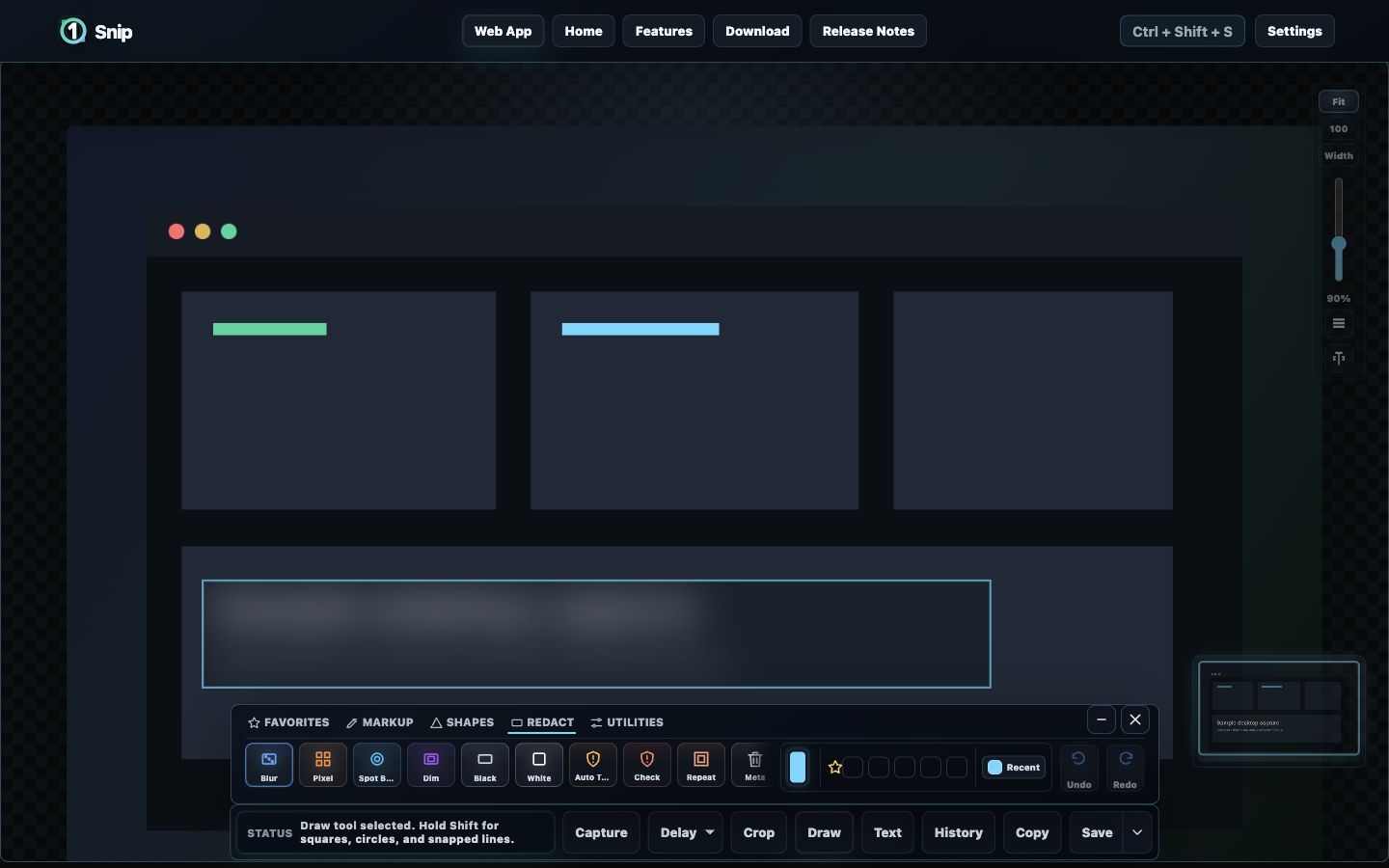This screenshot has width=1389, height=868.
Task: Click the last empty favorite color slot
Action: [957, 768]
